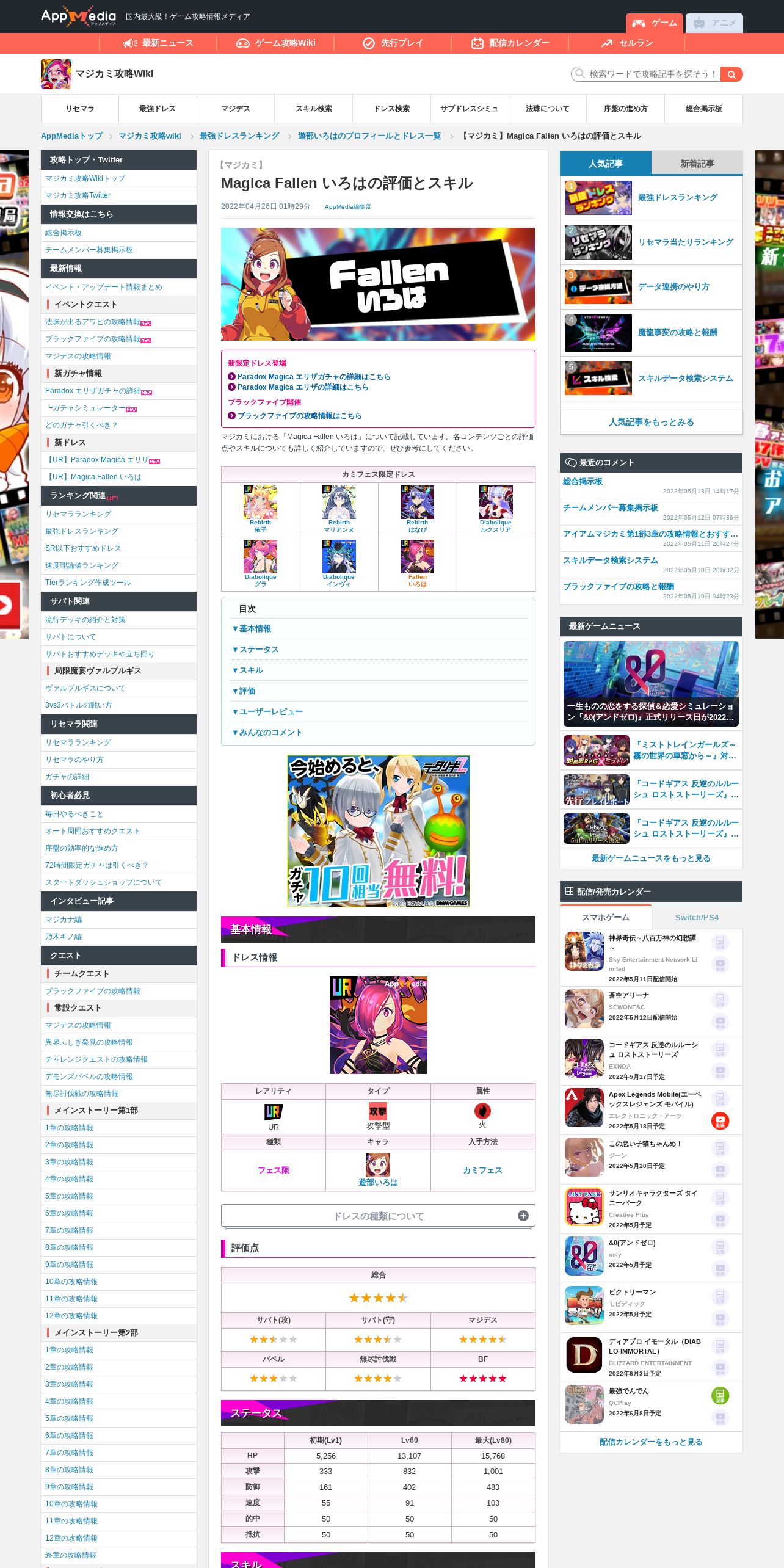The width and height of the screenshot is (784, 1568).
Task: Click the search keyword input field
Action: tap(645, 74)
